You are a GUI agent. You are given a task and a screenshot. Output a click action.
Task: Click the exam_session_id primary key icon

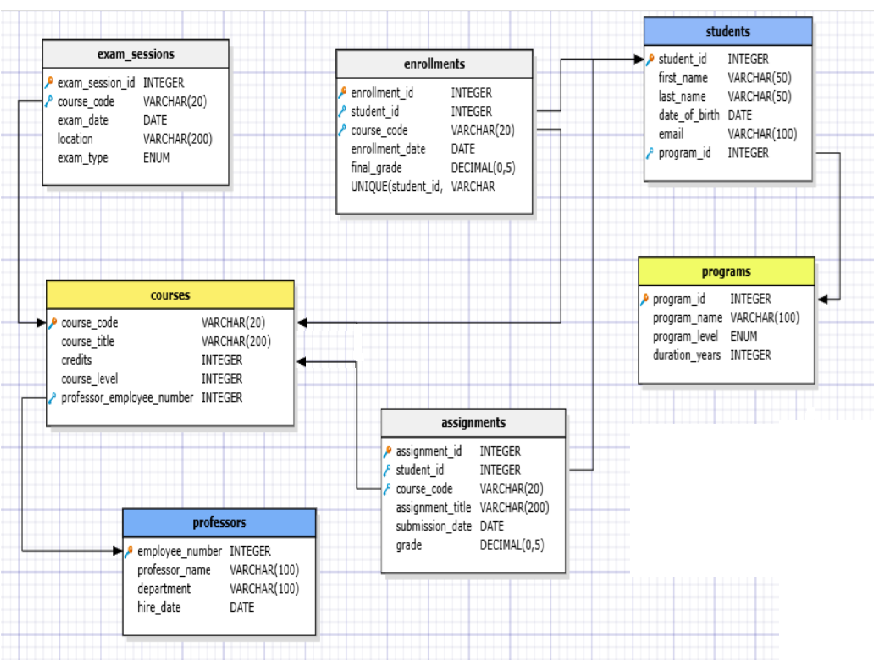click(x=49, y=82)
